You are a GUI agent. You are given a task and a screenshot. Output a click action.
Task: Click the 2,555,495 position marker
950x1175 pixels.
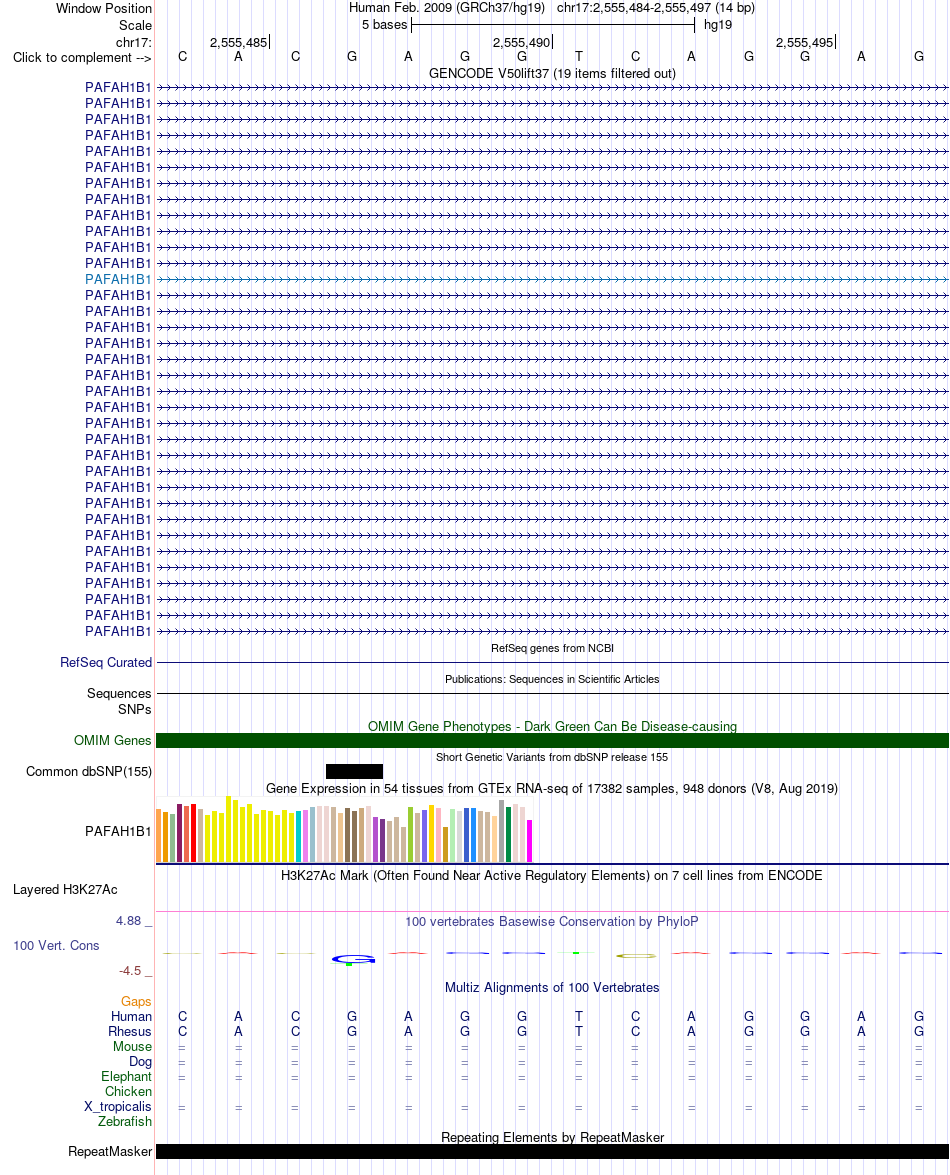coord(805,43)
